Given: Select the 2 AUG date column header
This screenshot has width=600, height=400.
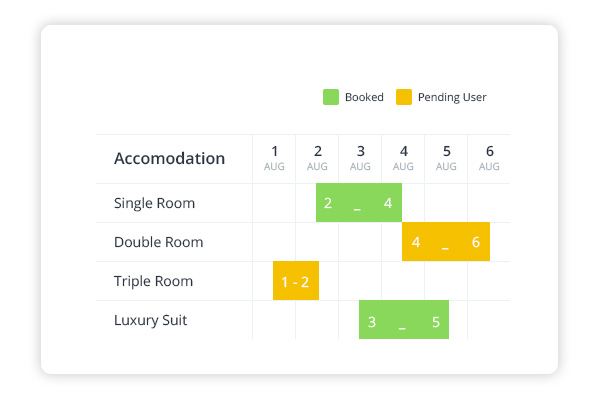Looking at the screenshot, I should pos(317,158).
